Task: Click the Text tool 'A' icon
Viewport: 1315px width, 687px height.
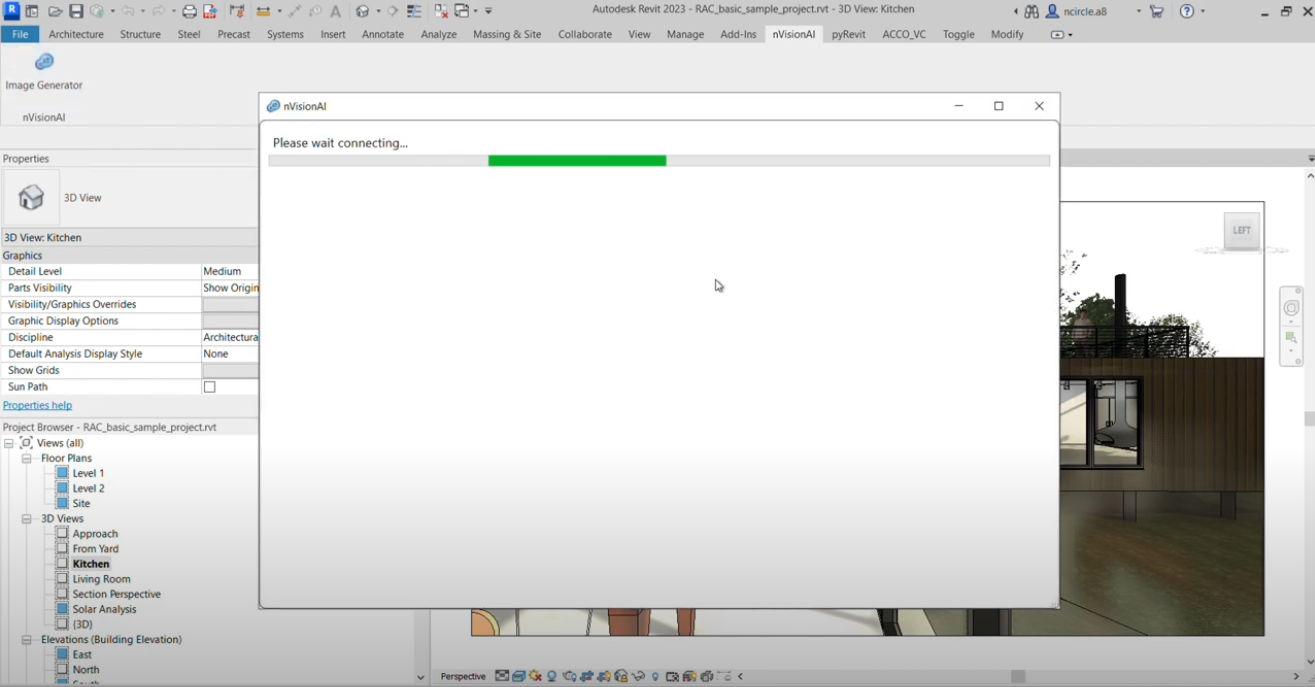Action: point(335,11)
